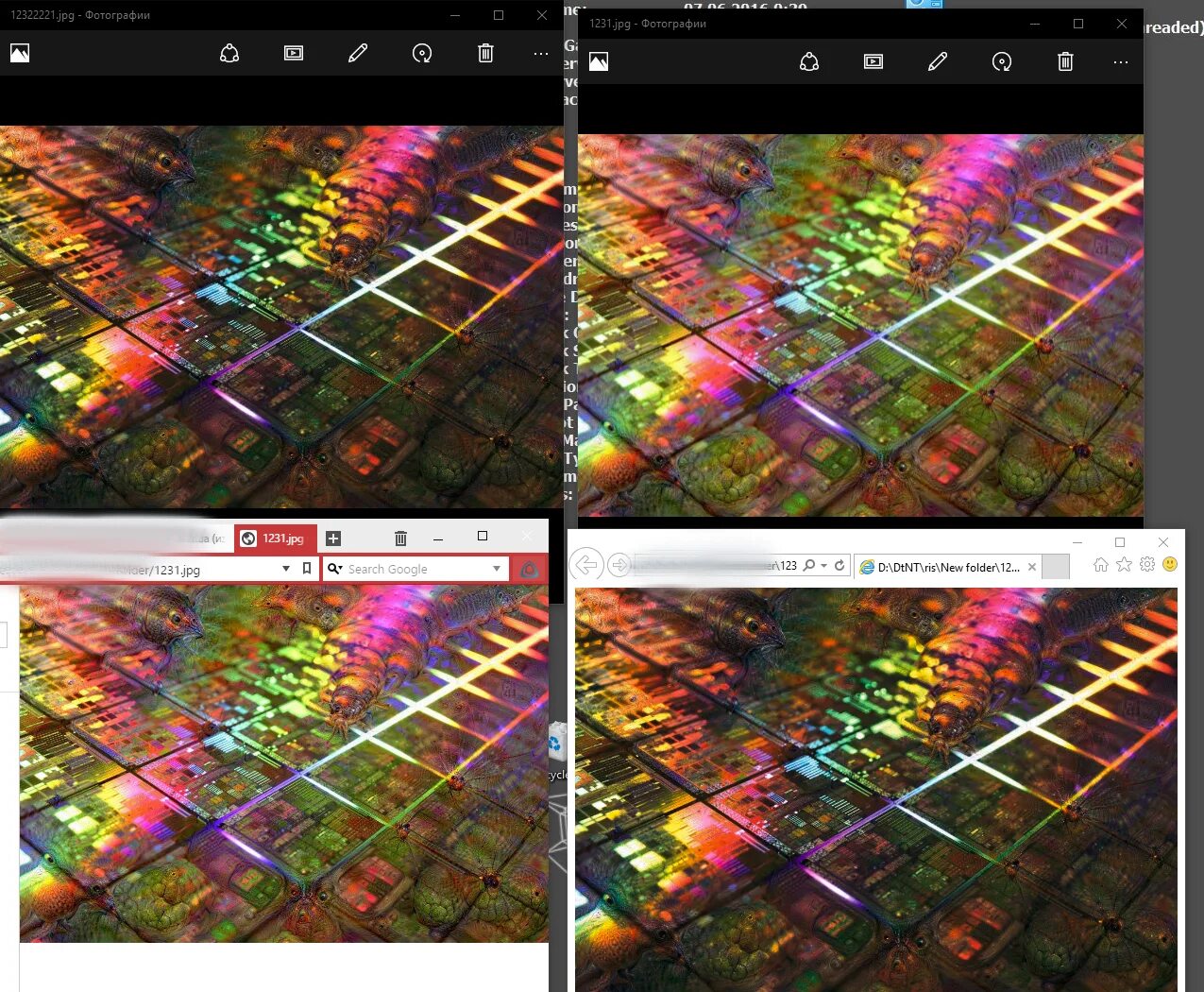The height and width of the screenshot is (992, 1204).
Task: Go forward in Internet Explorer
Action: pos(619,565)
